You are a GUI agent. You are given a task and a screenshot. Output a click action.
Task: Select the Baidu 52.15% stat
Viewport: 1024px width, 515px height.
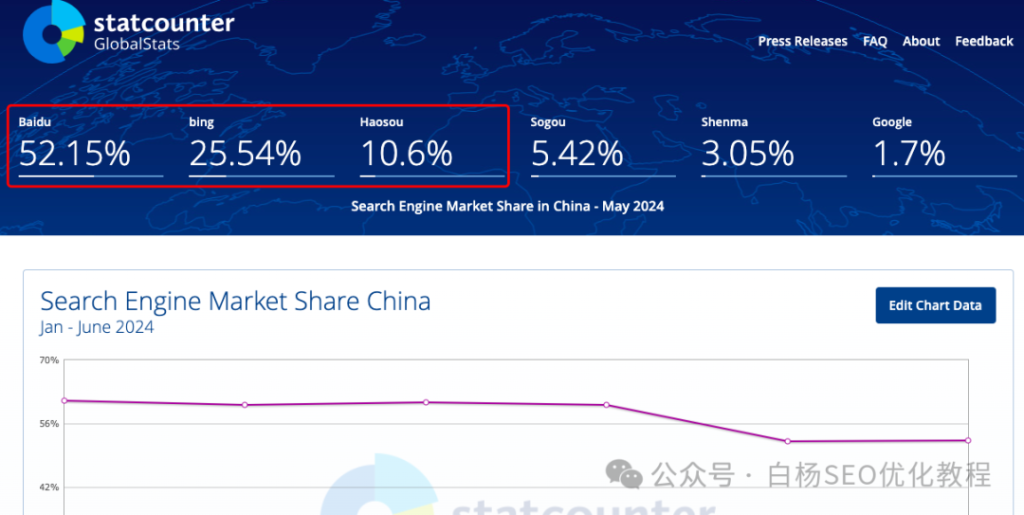91,146
